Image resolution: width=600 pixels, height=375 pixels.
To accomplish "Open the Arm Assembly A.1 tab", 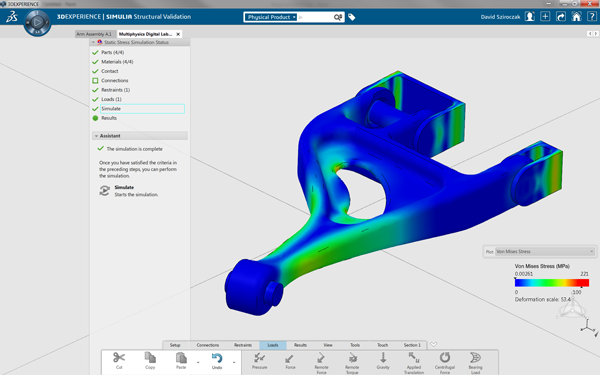I will tap(94, 34).
